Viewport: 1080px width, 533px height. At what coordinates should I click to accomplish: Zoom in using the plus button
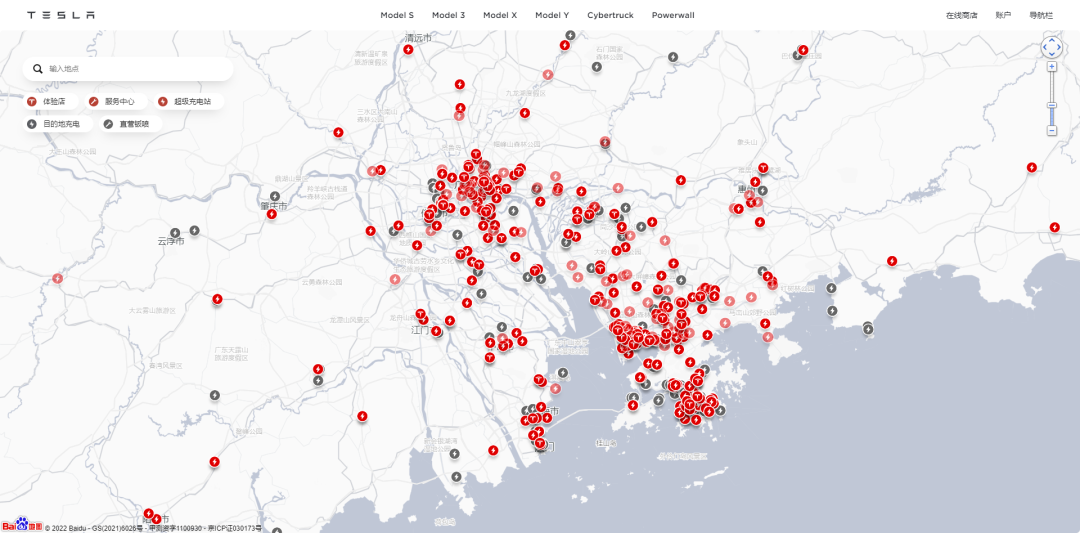(x=1052, y=67)
